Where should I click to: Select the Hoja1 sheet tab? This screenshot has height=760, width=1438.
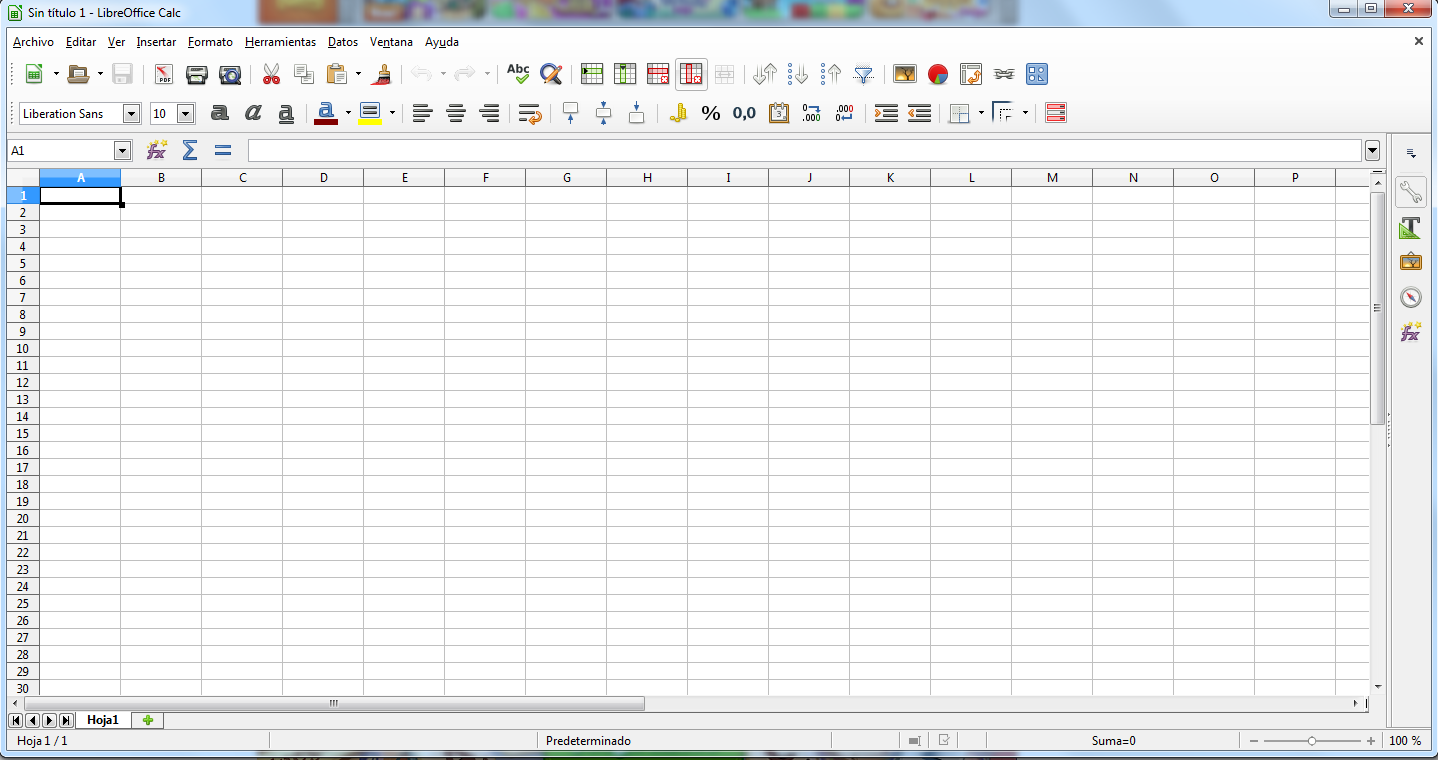pos(102,719)
